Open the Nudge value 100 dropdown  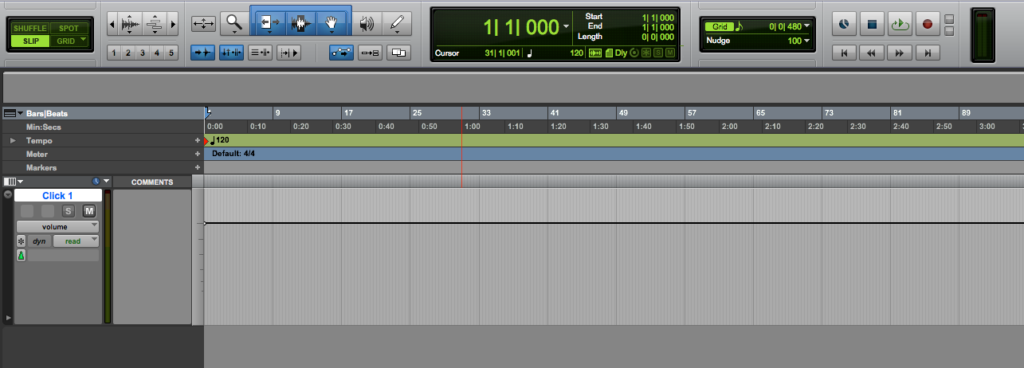pos(807,40)
